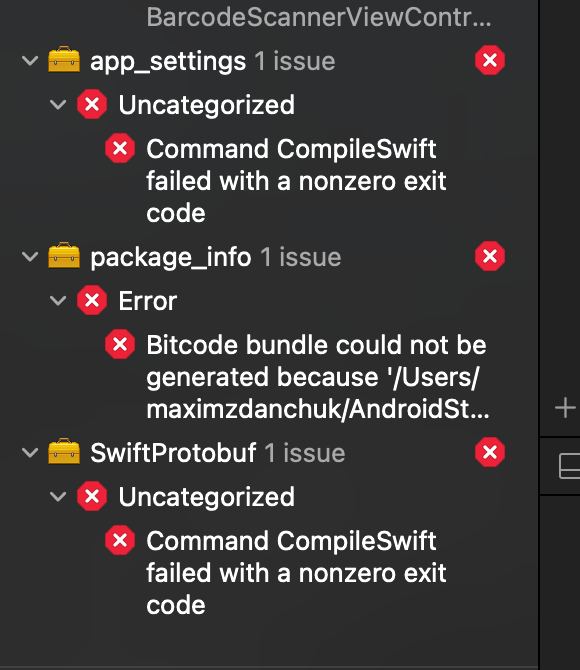The width and height of the screenshot is (580, 670).
Task: Collapse the Uncategorized group under app_settings
Action: [x=58, y=104]
